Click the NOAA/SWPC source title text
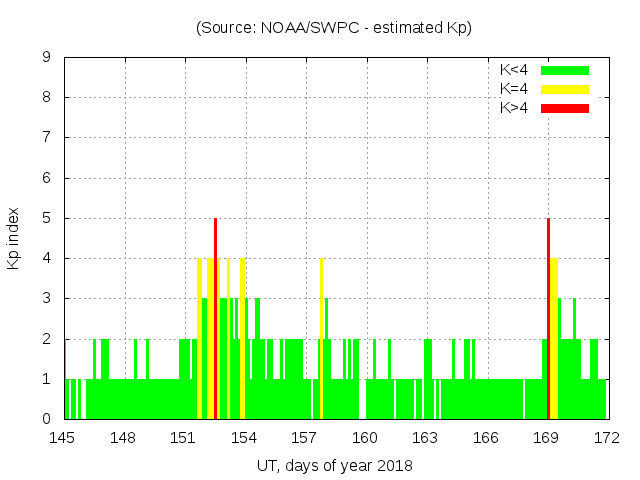 pos(334,28)
